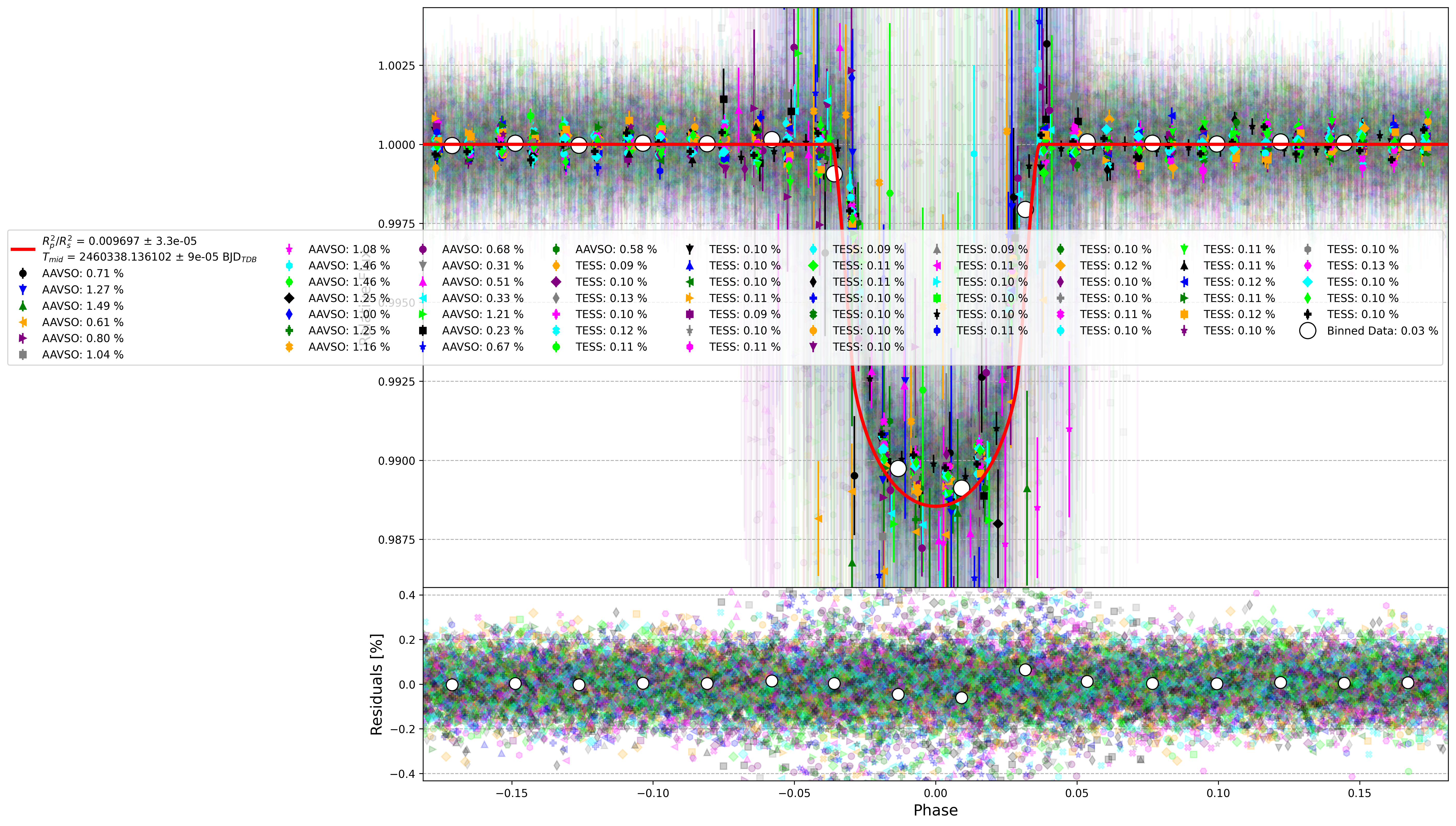This screenshot has height=826, width=1456.
Task: Click the residuals tick label '−0.4'
Action: (402, 774)
